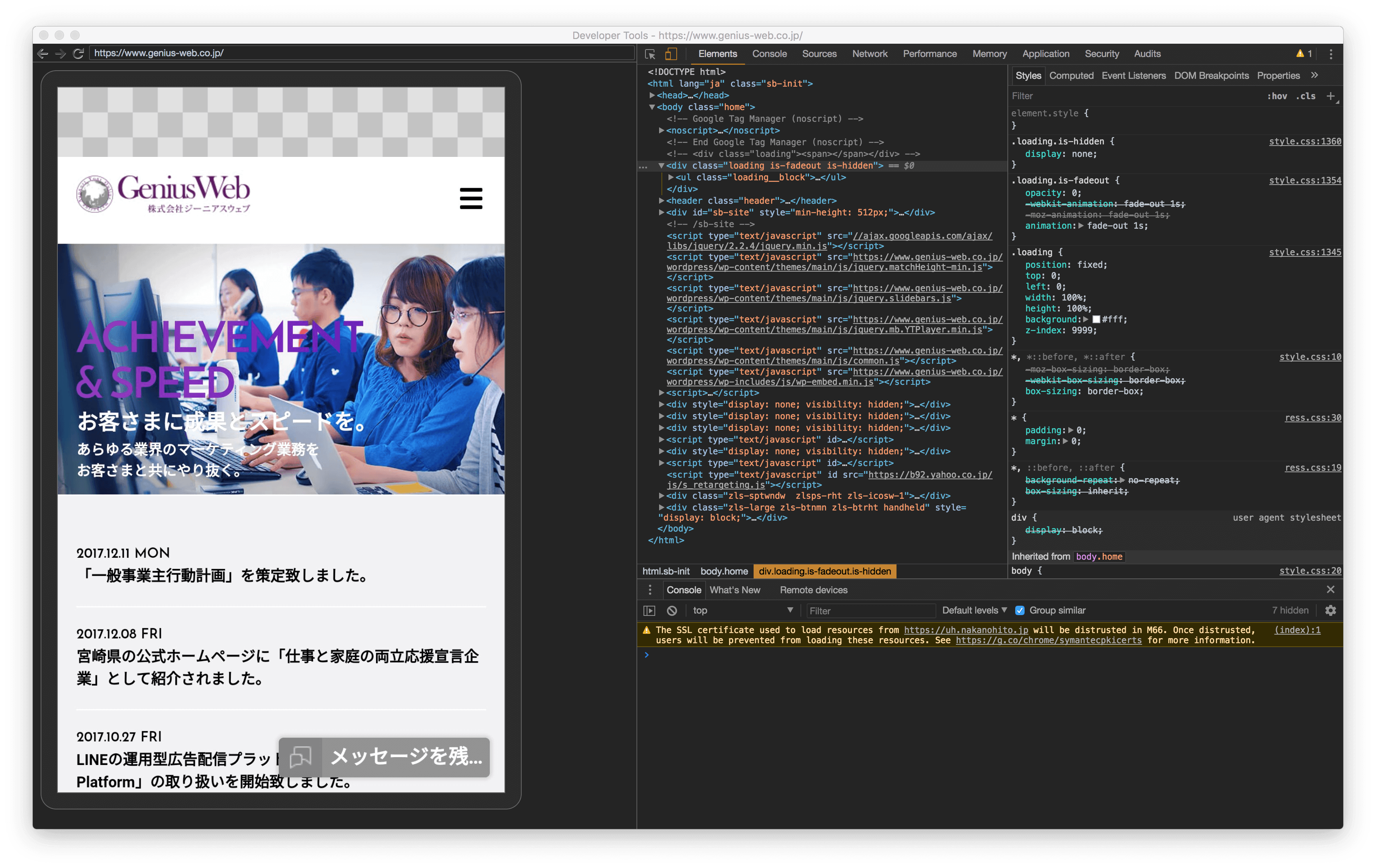The height and width of the screenshot is (868, 1376).
Task: Click the メッセージを残 chat button
Action: pyautogui.click(x=384, y=757)
